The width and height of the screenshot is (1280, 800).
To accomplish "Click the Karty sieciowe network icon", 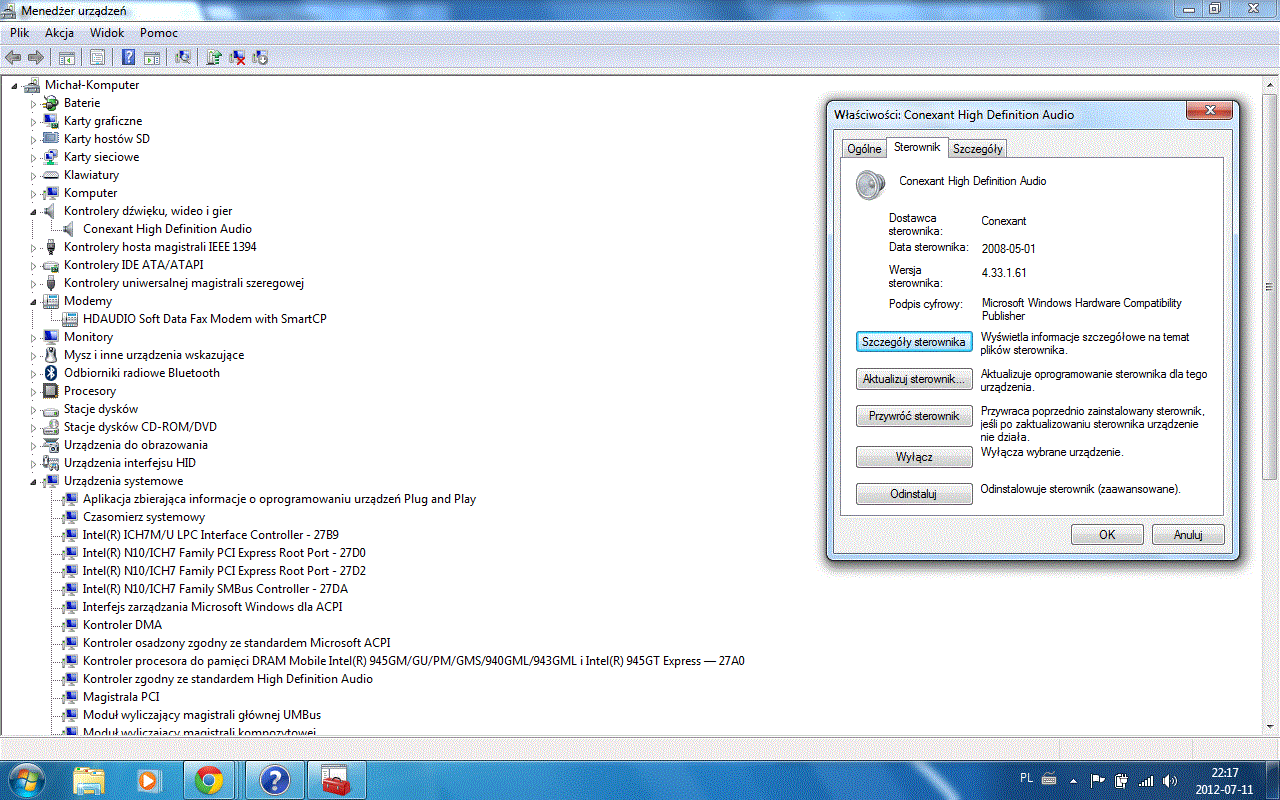I will click(51, 157).
